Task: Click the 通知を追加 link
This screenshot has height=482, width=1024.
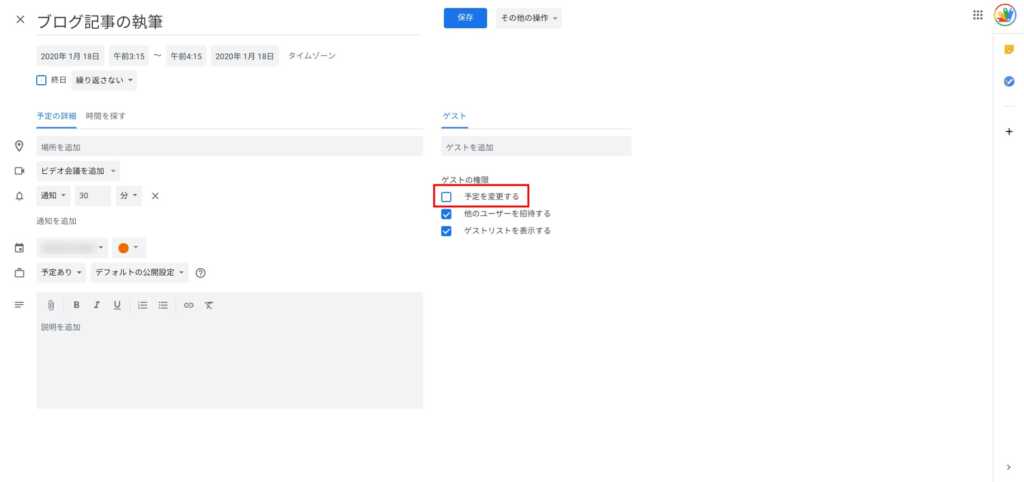Action: tap(57, 221)
